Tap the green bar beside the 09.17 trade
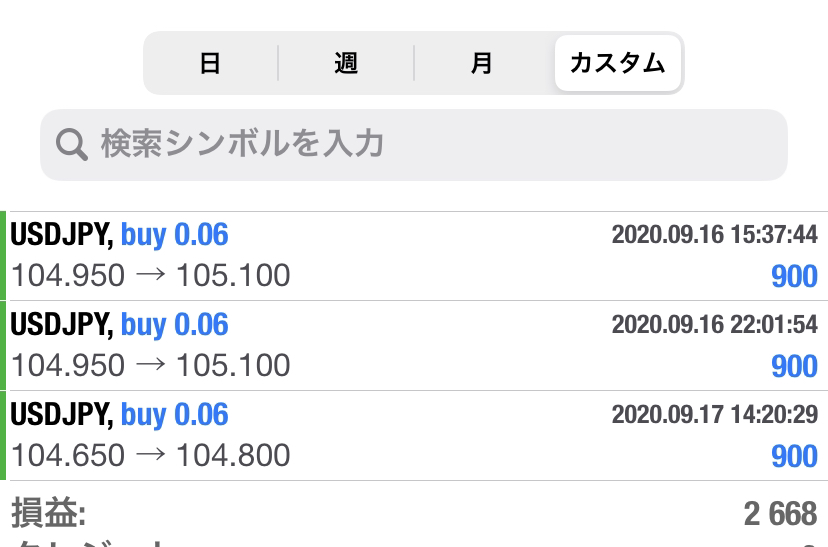This screenshot has height=547, width=828. pyautogui.click(x=3, y=436)
